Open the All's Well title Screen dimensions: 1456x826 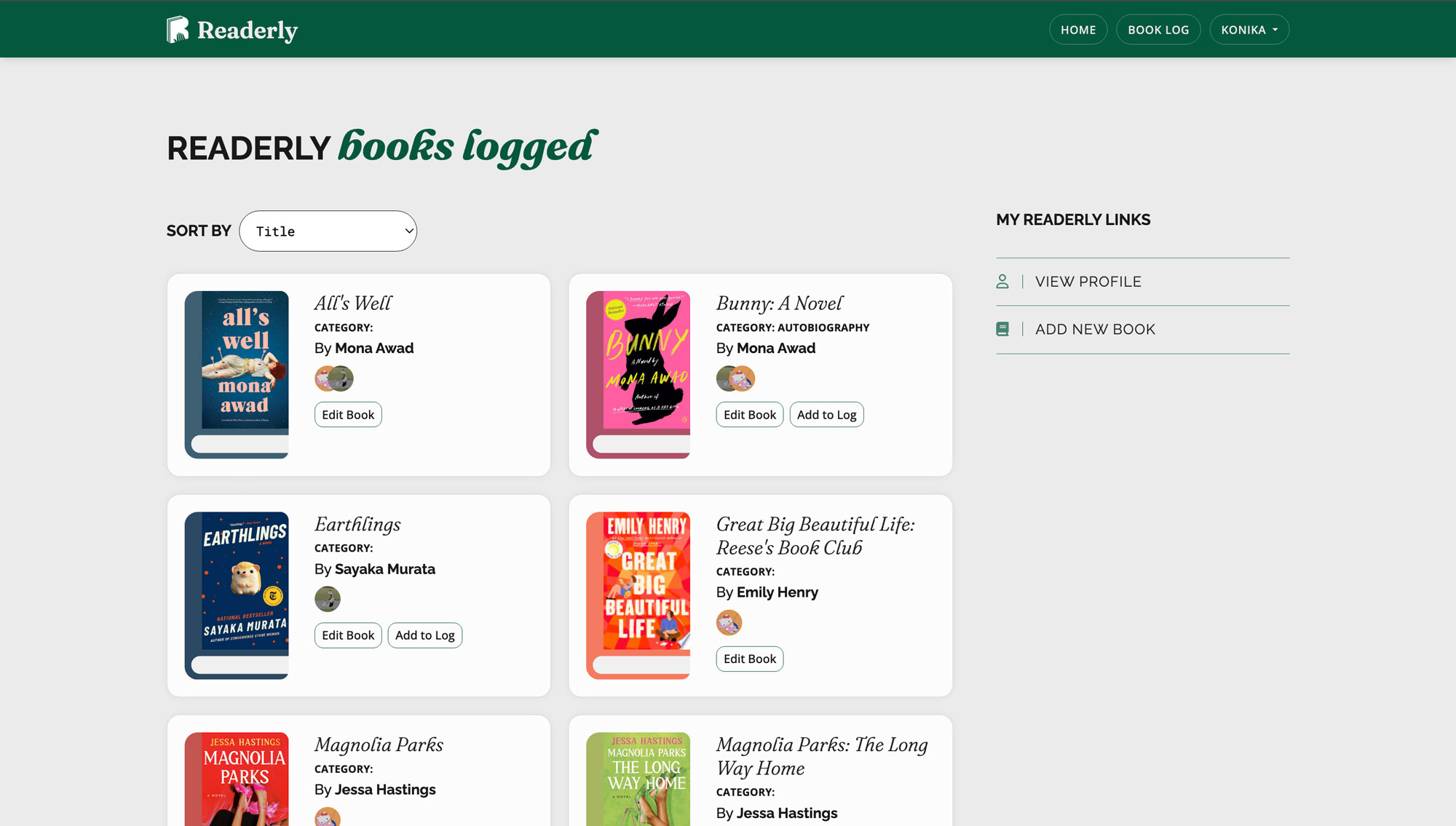(x=353, y=303)
